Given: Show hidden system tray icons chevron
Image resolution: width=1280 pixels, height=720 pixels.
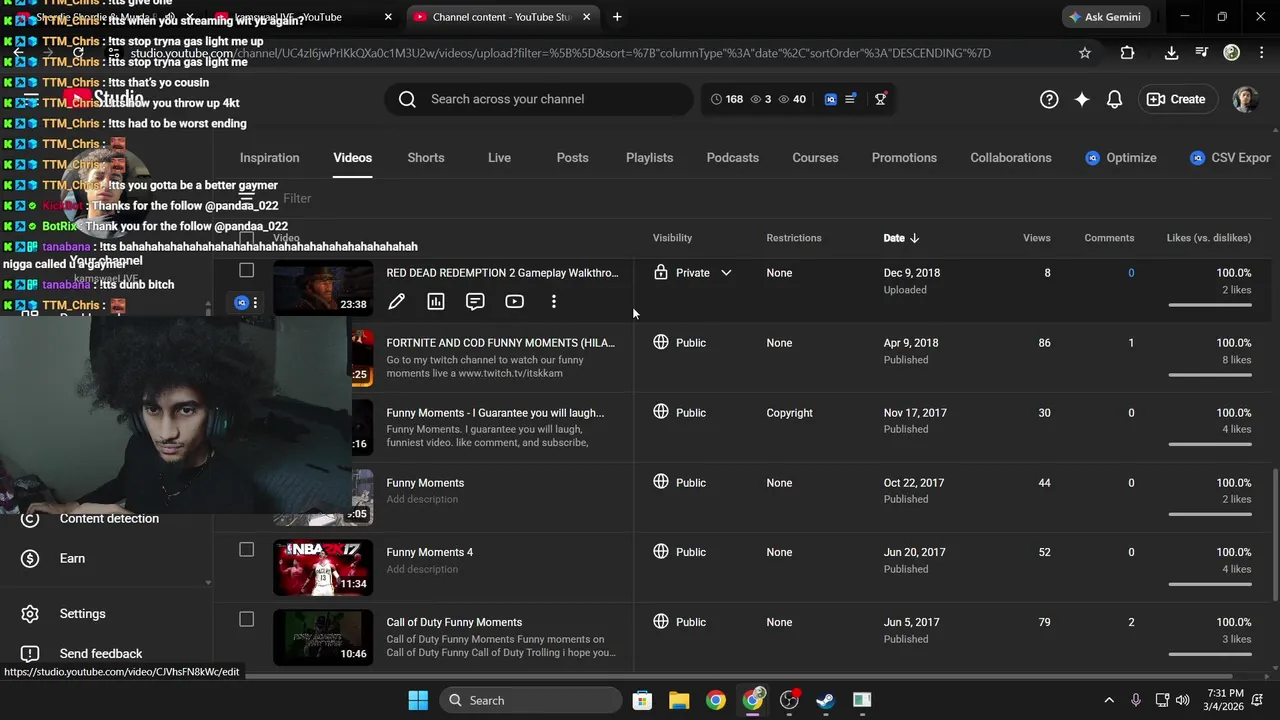Looking at the screenshot, I should (x=1108, y=700).
